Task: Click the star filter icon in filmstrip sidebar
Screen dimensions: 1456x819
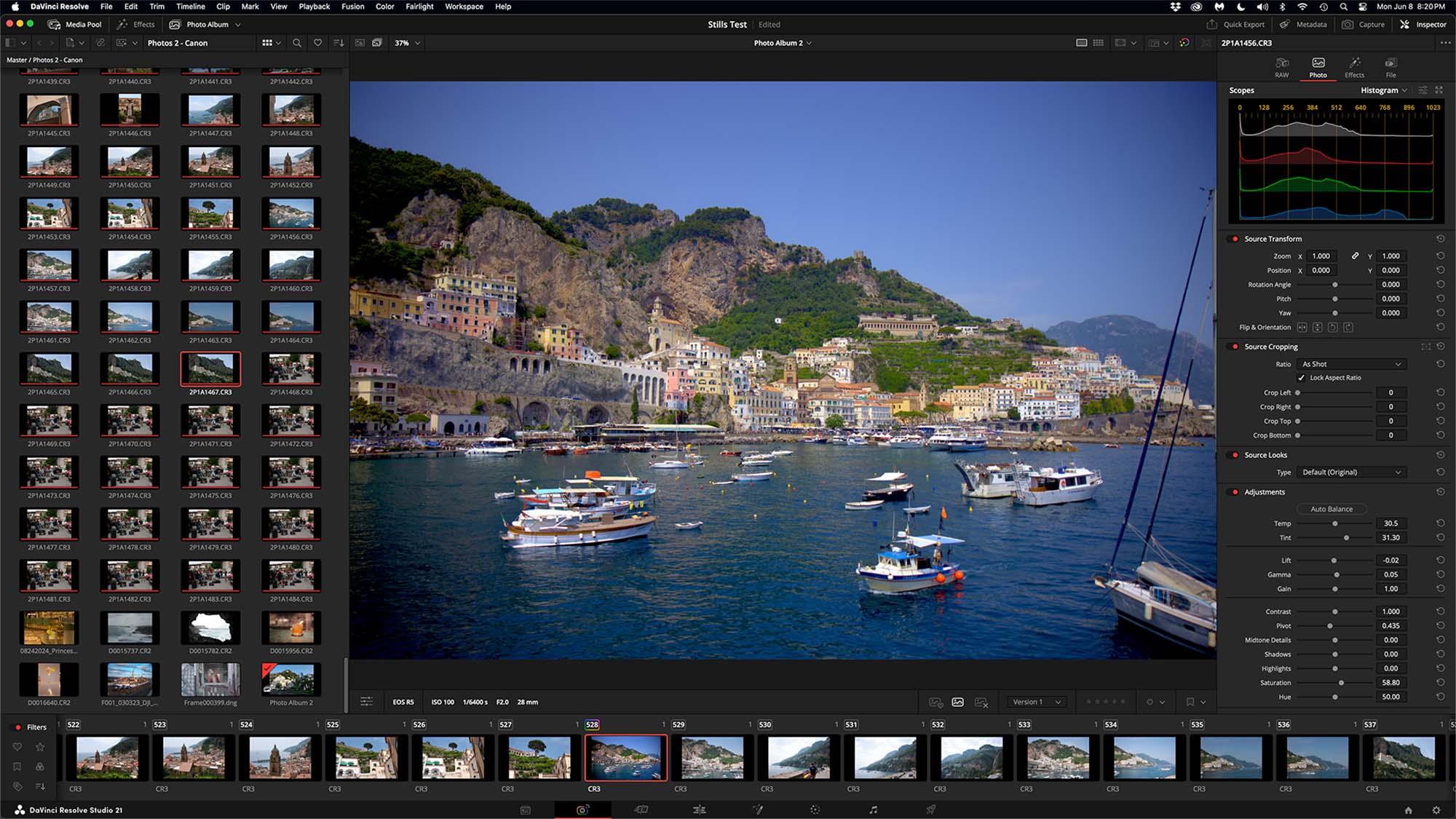Action: (x=40, y=747)
